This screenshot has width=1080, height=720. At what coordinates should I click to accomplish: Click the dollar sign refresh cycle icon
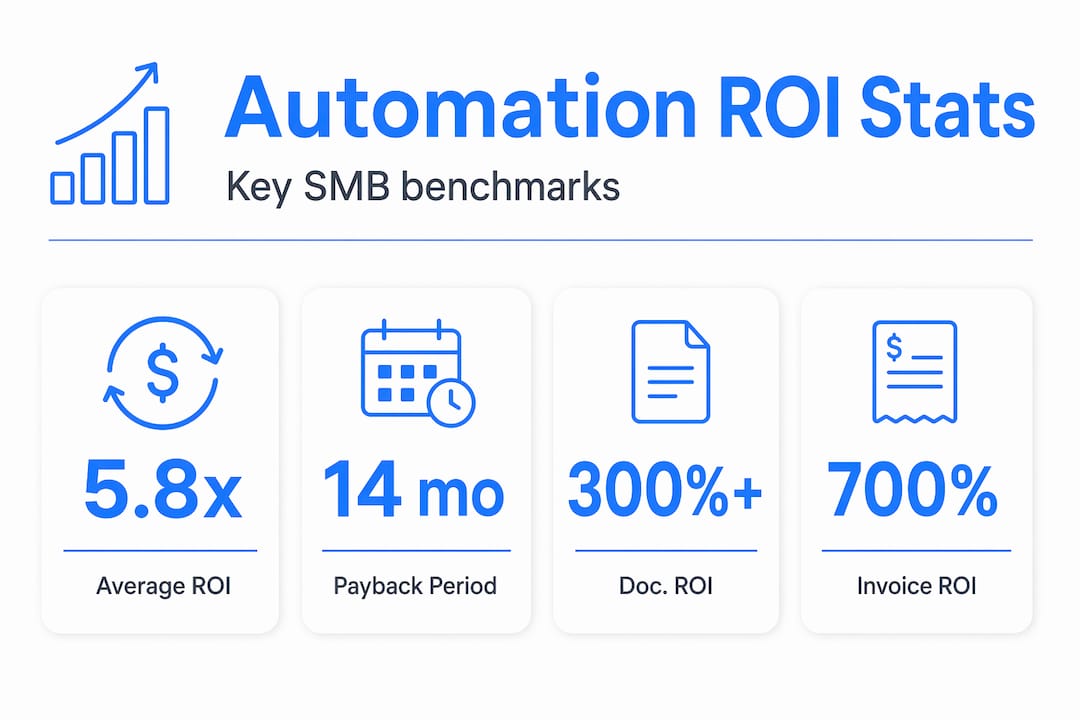[163, 373]
